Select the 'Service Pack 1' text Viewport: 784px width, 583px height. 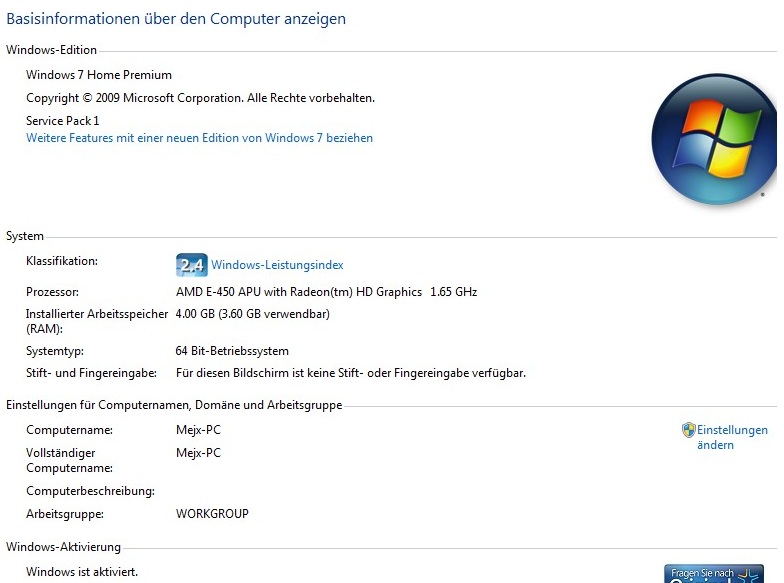62,121
